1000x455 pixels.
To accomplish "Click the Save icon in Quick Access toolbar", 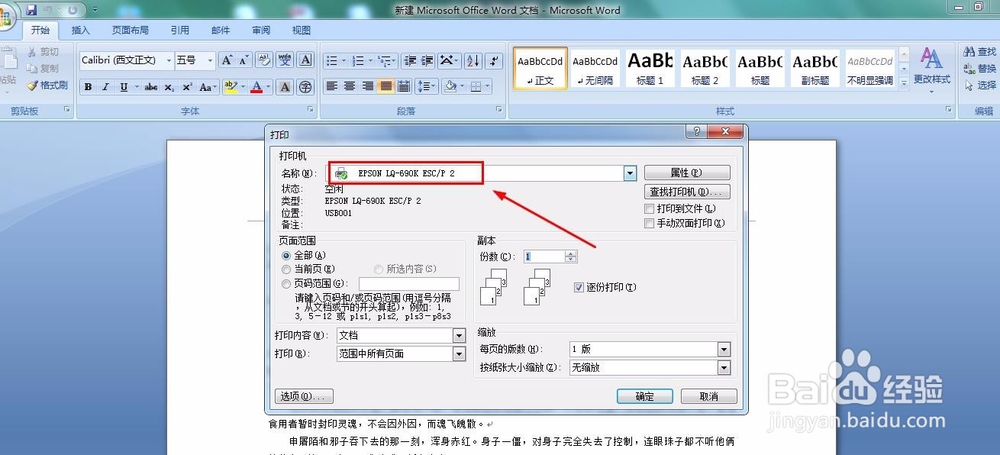I will pos(31,10).
